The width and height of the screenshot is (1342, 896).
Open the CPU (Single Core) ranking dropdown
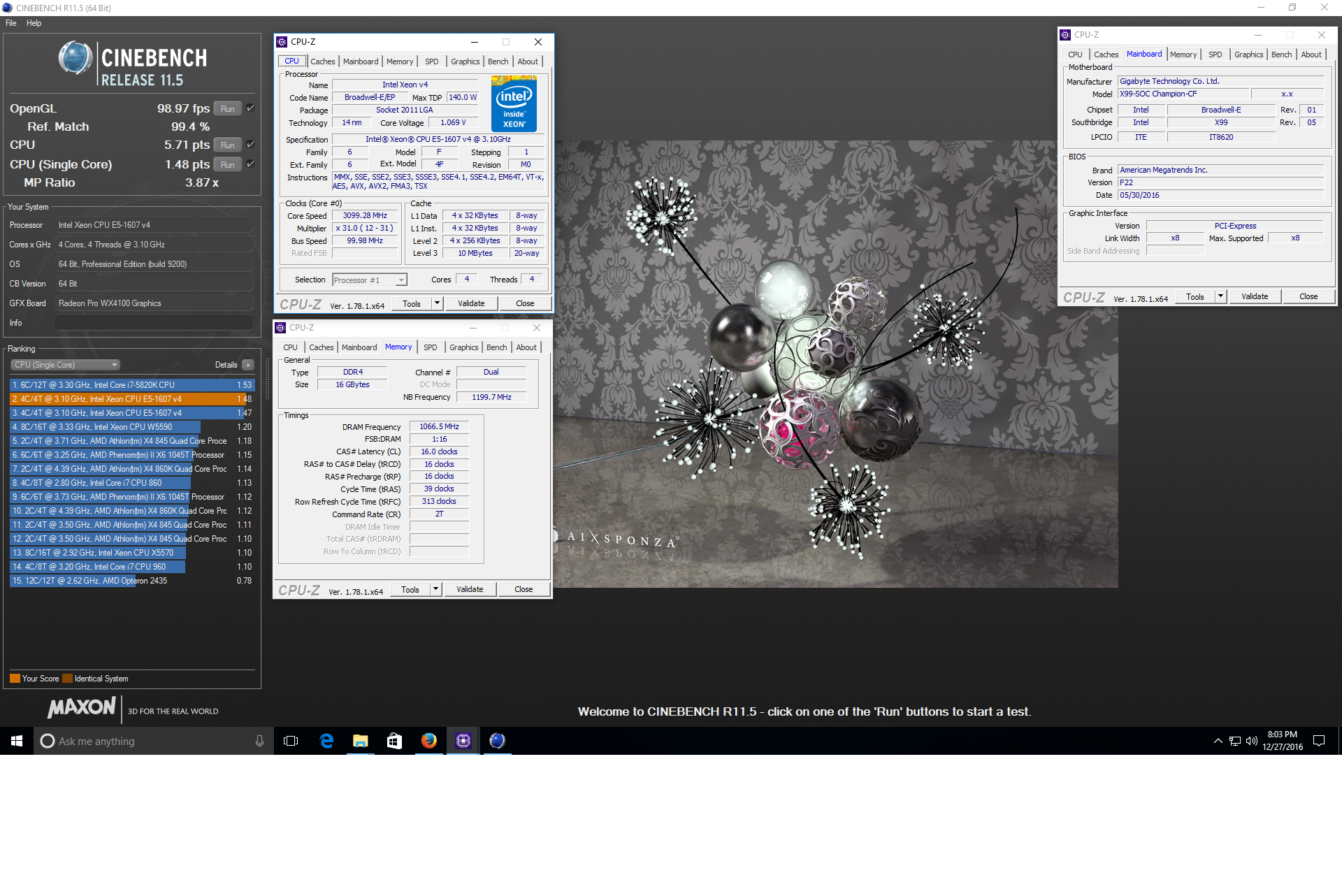66,365
